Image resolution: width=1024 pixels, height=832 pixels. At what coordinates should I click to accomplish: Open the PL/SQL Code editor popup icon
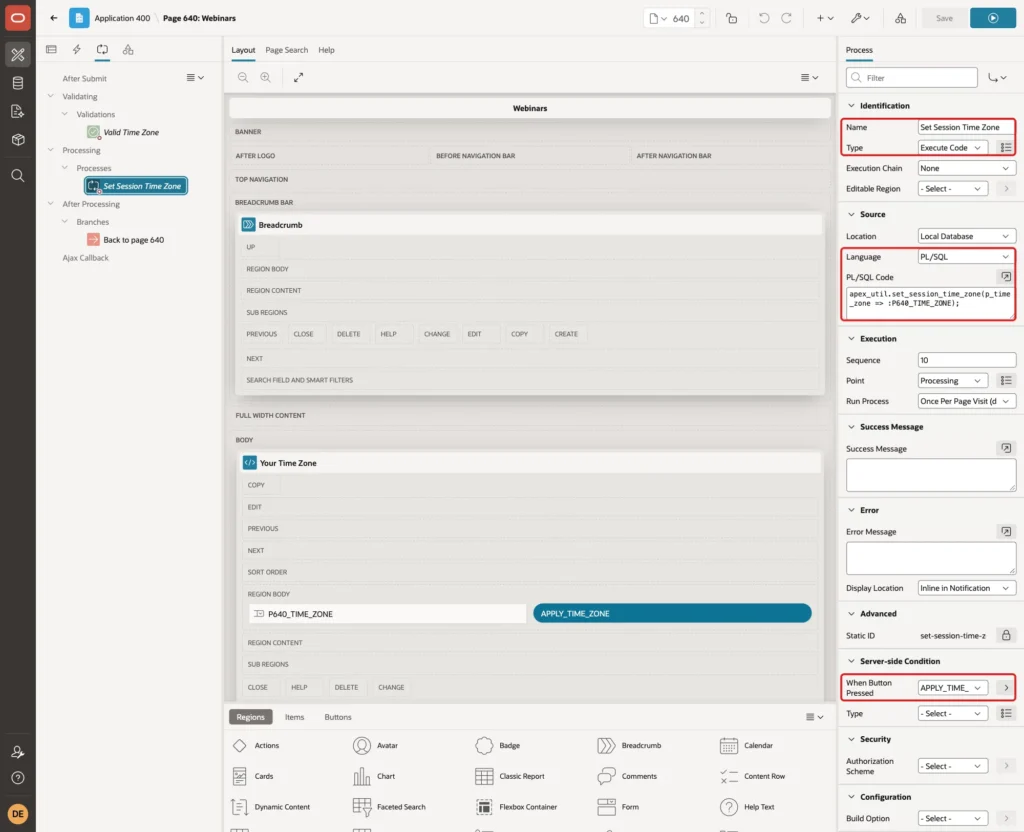tap(1006, 277)
